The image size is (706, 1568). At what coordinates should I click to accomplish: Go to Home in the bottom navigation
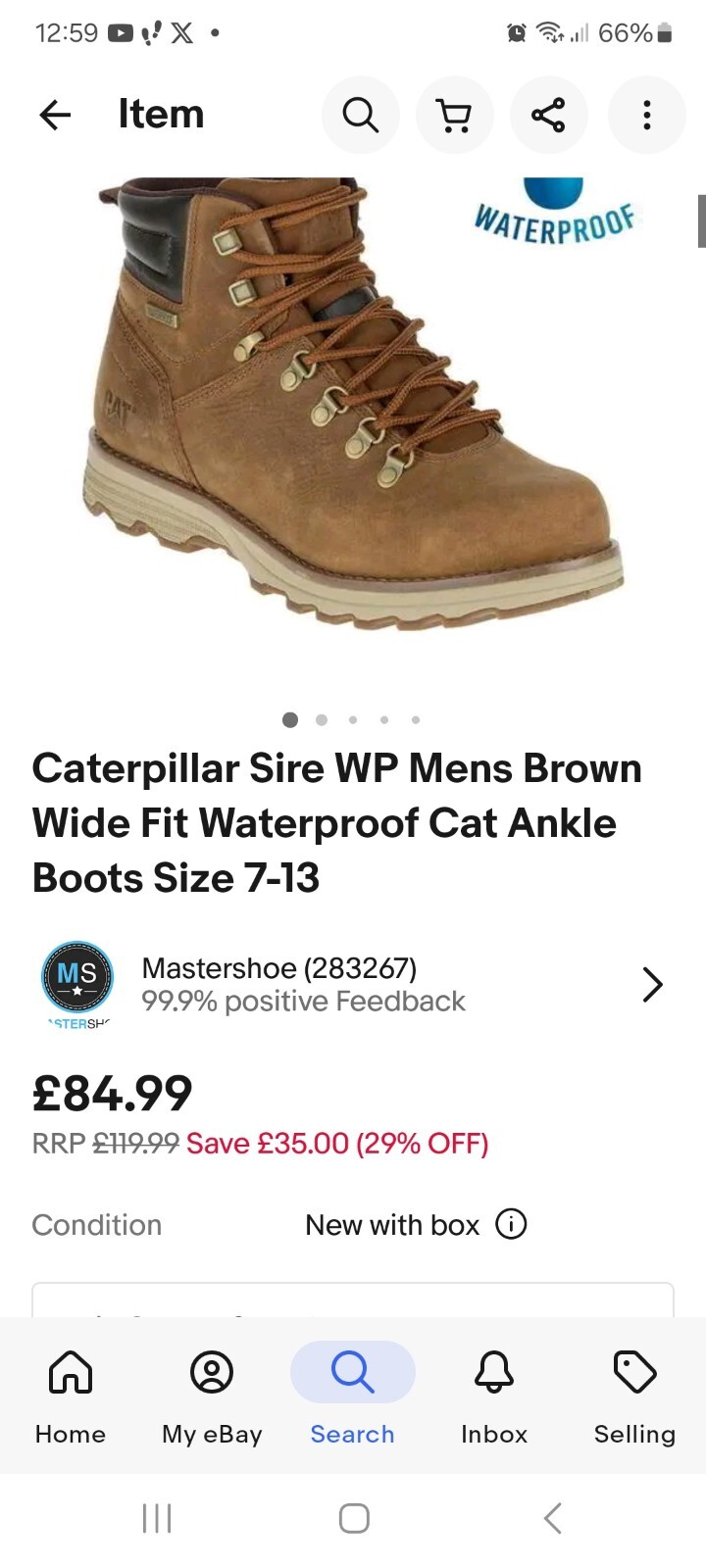[x=70, y=1396]
